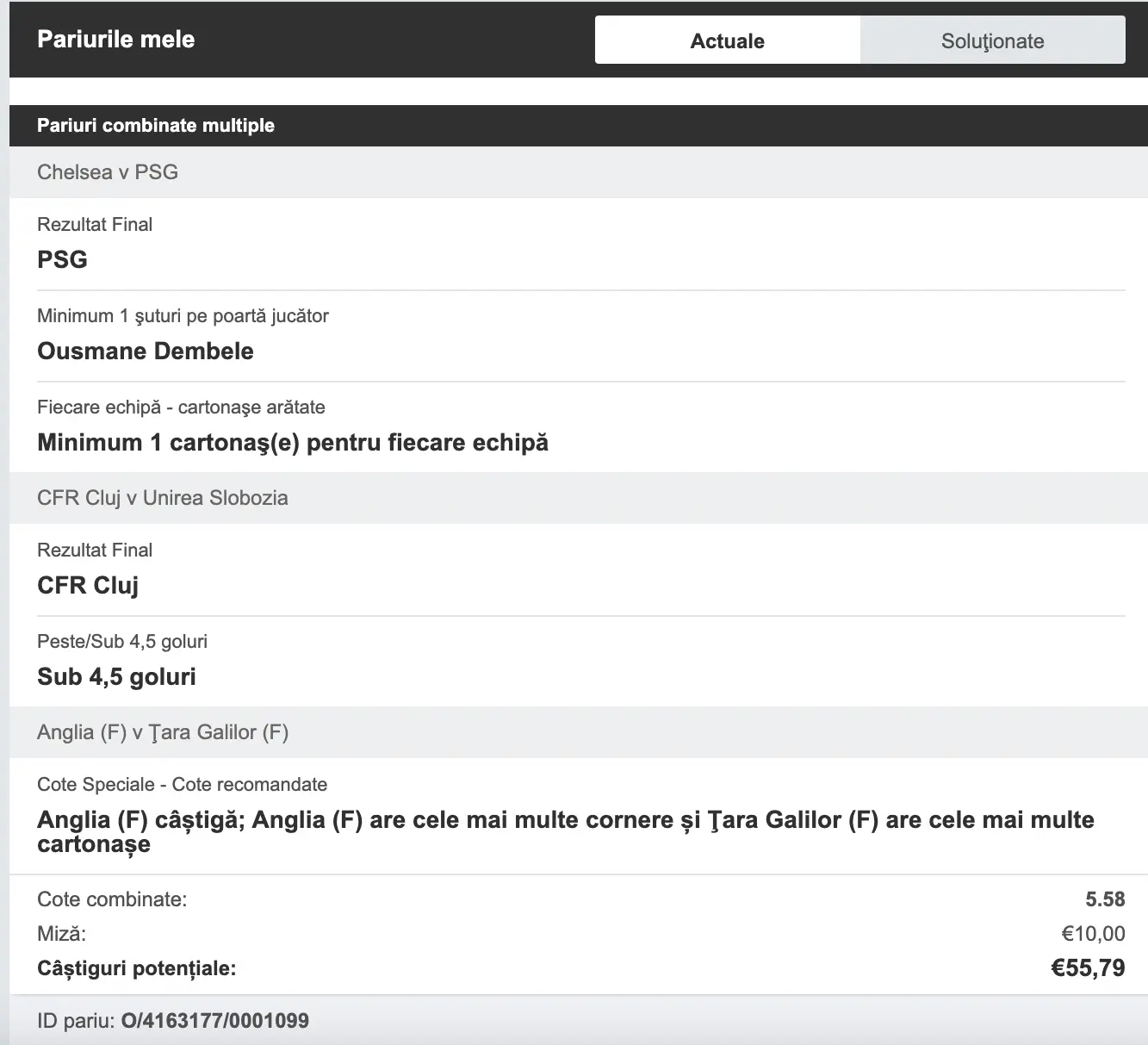This screenshot has width=1148, height=1045.
Task: Click Cote Speciale - Cote recomandate label
Action: (x=182, y=785)
